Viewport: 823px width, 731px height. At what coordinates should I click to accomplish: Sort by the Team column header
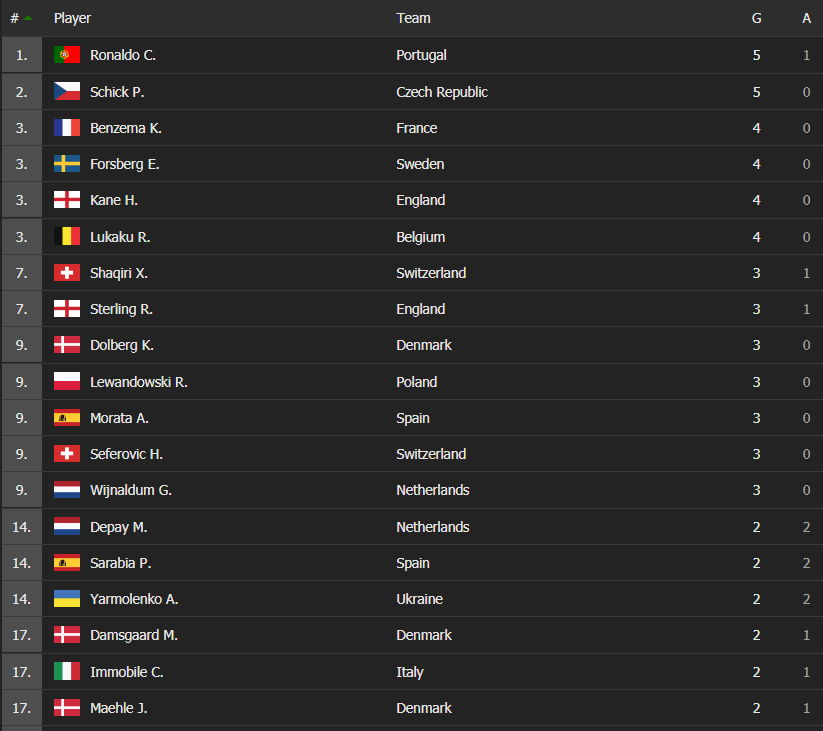(x=413, y=18)
